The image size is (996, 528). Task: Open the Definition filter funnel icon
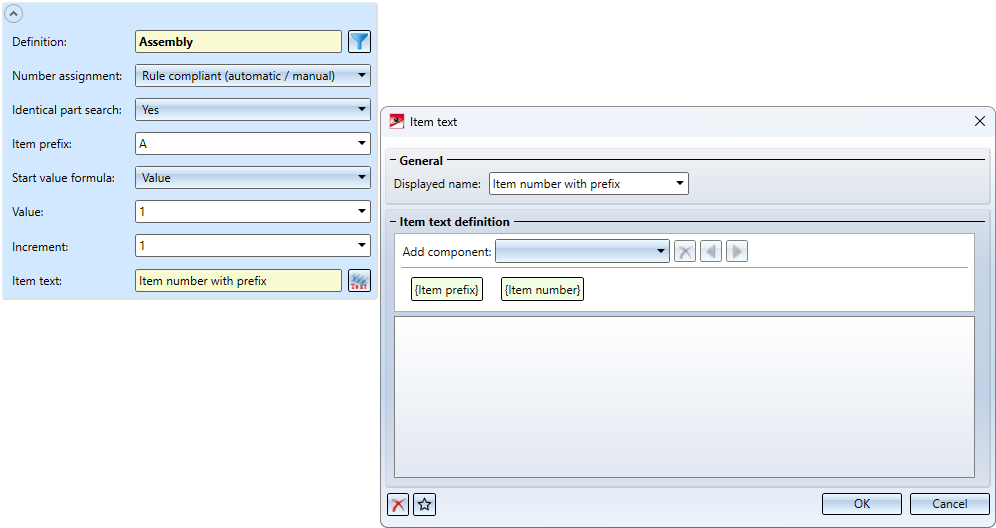pyautogui.click(x=360, y=42)
